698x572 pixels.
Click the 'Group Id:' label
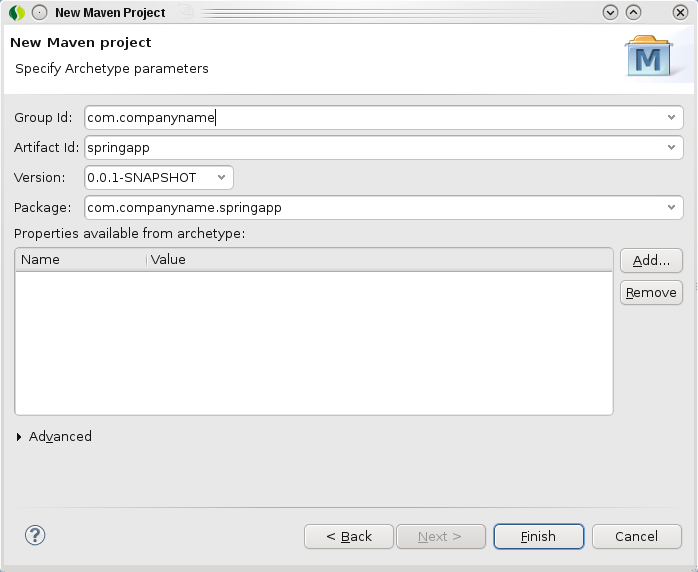43,118
